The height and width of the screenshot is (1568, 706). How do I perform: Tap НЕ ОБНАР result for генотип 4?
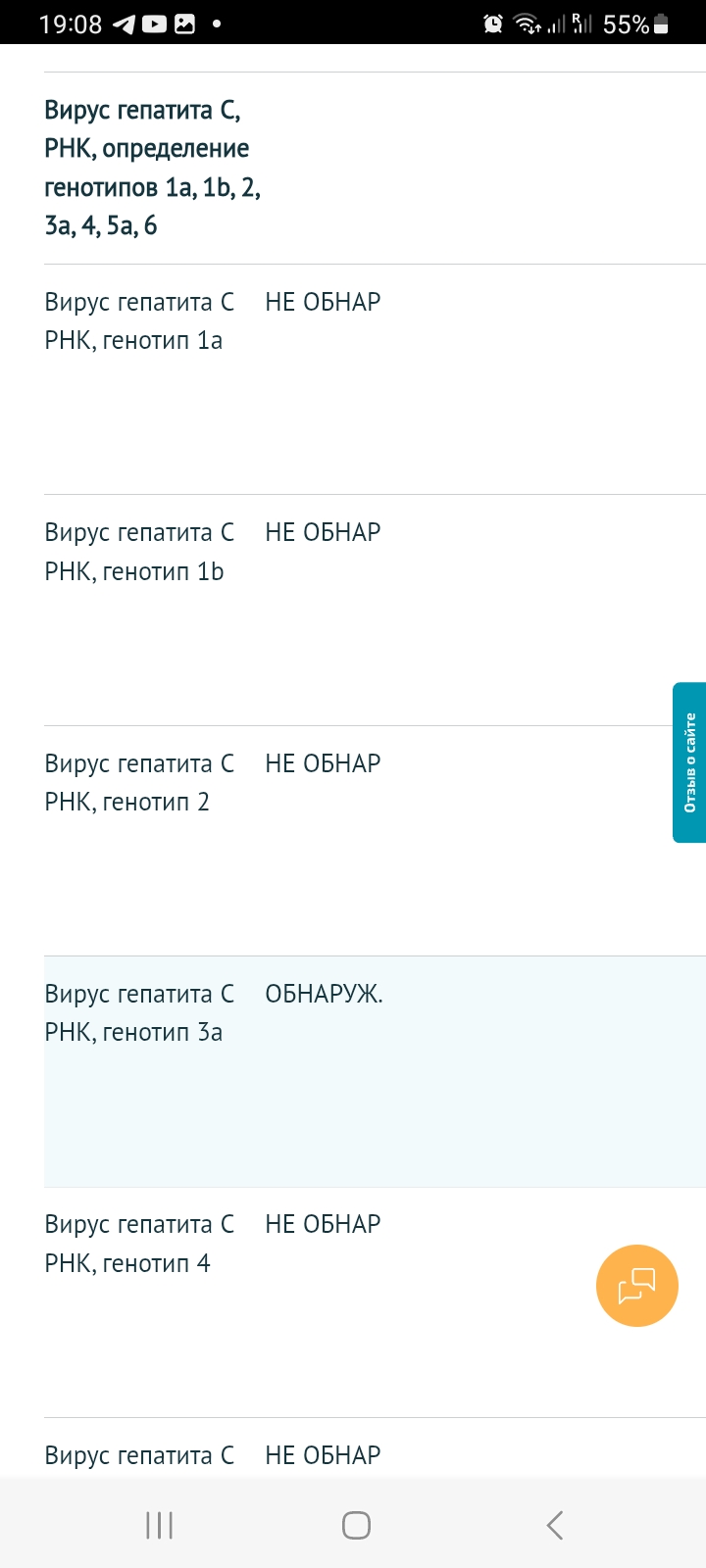click(x=323, y=1224)
